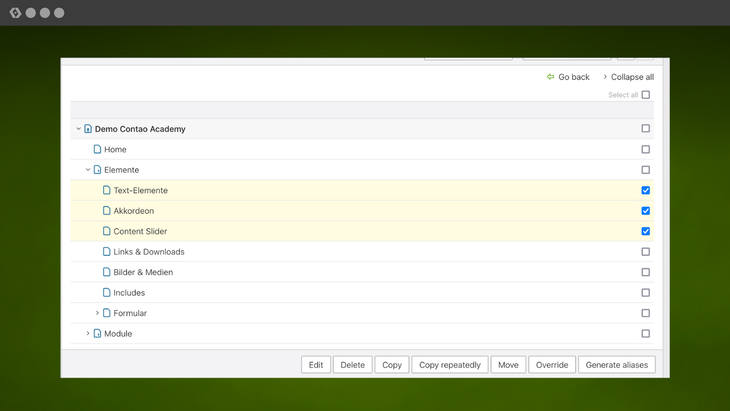Click the Links & Downloads page icon
This screenshot has width=730, height=411.
106,252
